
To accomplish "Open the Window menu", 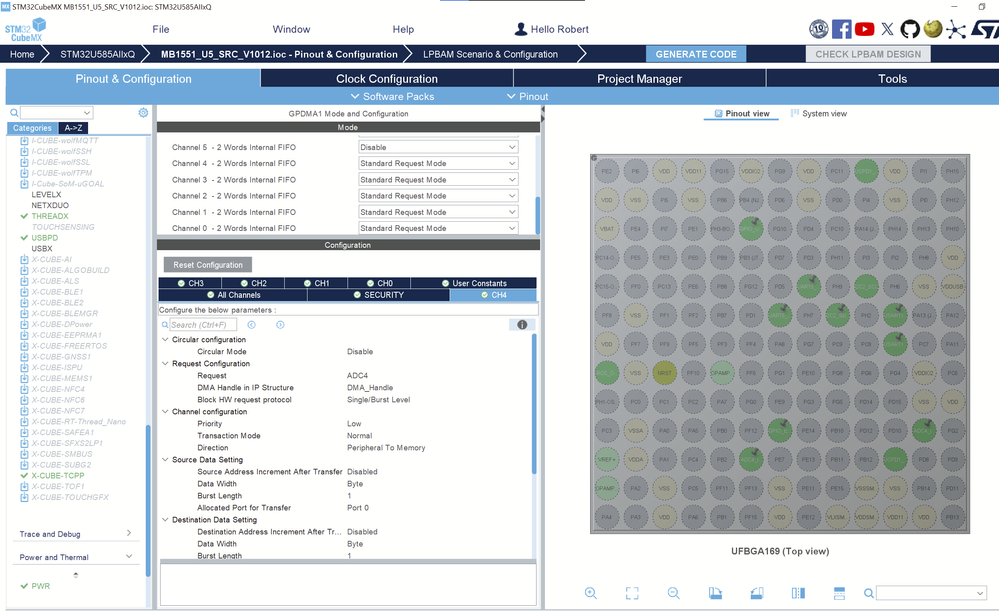I will tap(291, 29).
